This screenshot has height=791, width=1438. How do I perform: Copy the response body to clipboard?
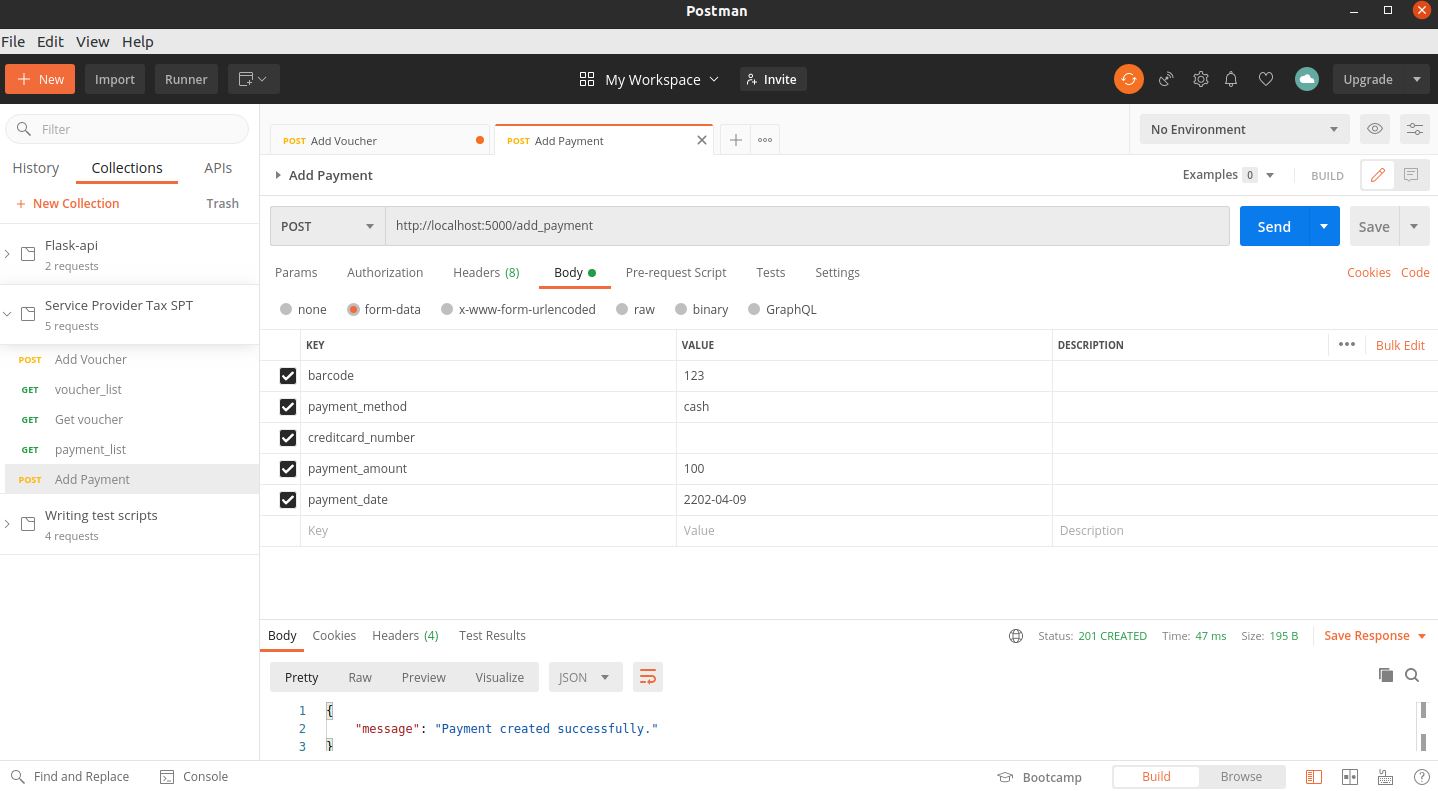point(1386,675)
